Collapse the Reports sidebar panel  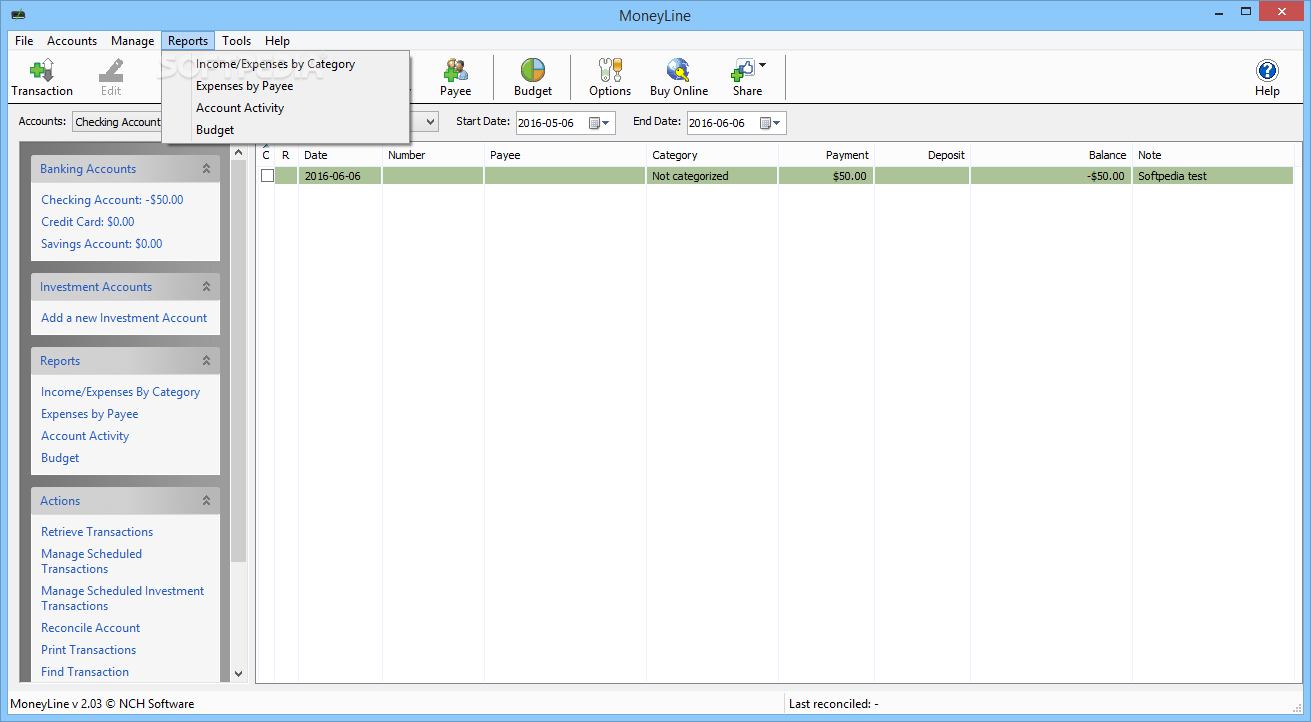coord(206,361)
